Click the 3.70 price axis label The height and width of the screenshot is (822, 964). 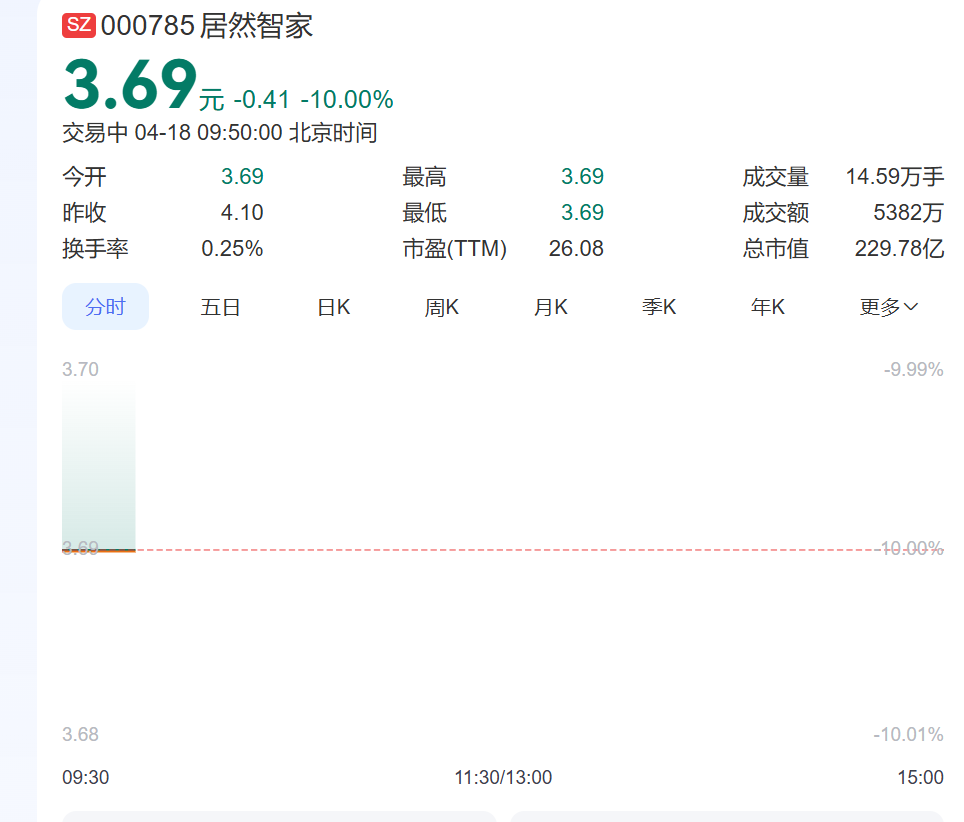pyautogui.click(x=80, y=369)
